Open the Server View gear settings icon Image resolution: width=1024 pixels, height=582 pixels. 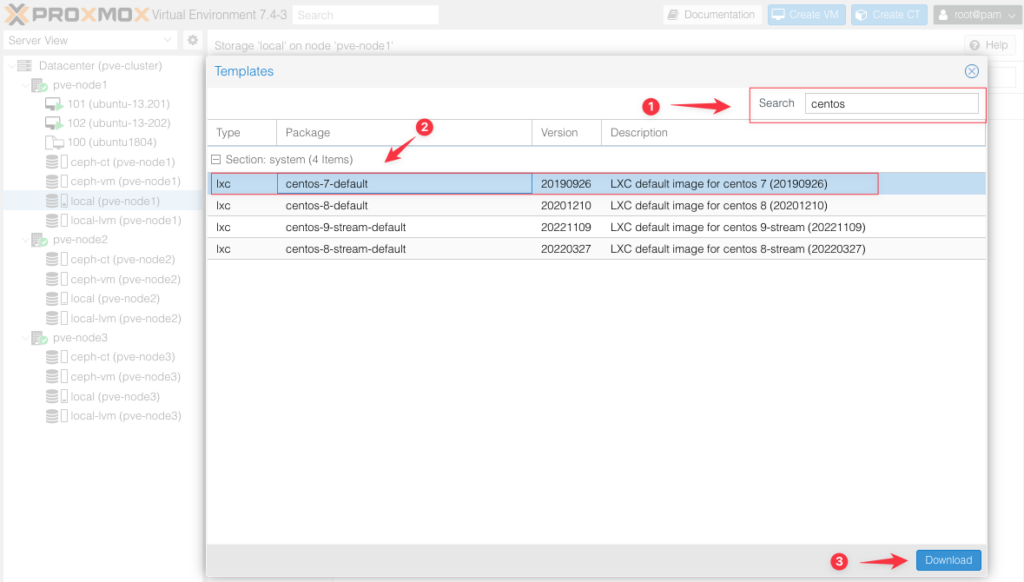pyautogui.click(x=193, y=40)
